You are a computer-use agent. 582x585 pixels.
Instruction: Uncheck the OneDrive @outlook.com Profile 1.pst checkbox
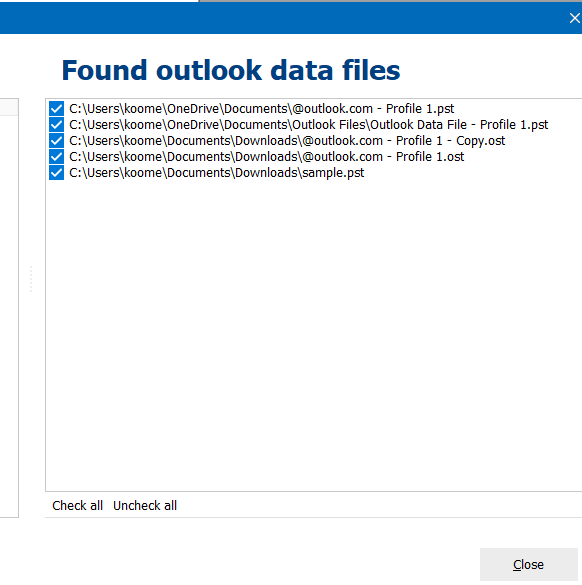click(56, 109)
